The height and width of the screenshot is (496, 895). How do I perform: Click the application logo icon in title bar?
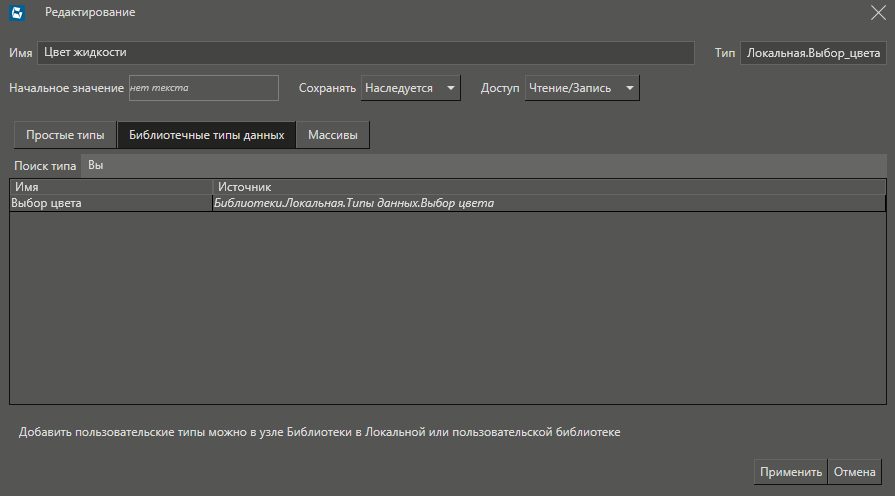[x=17, y=13]
